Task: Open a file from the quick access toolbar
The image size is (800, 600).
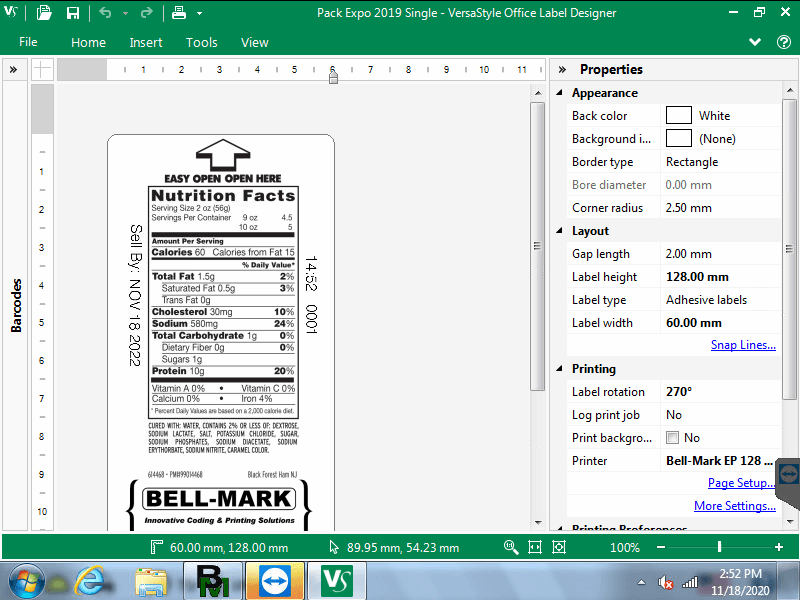Action: 44,13
